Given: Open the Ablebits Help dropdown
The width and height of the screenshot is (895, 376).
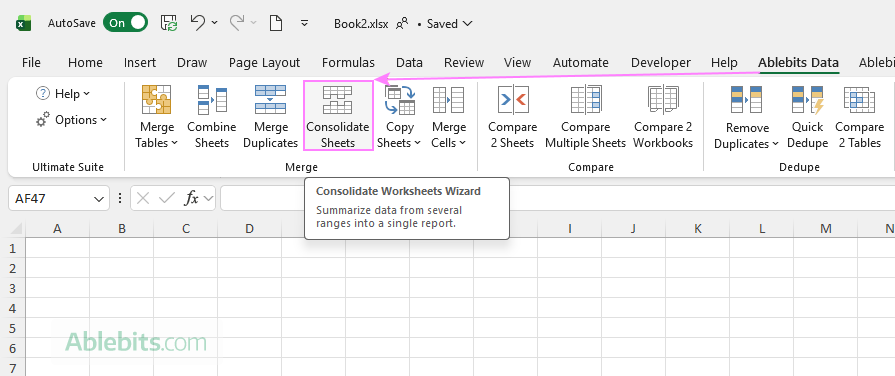Looking at the screenshot, I should tap(63, 94).
